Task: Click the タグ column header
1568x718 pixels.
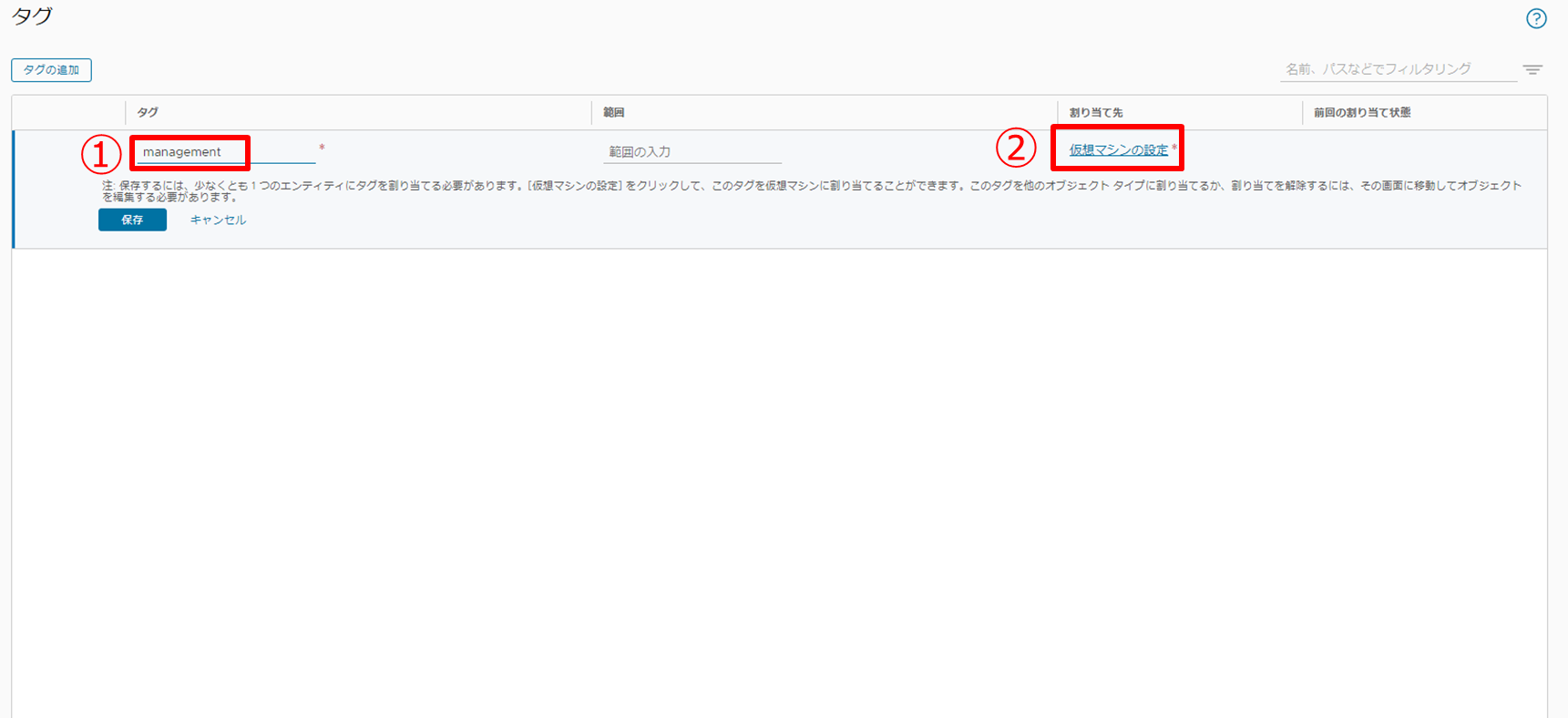Action: pos(148,112)
